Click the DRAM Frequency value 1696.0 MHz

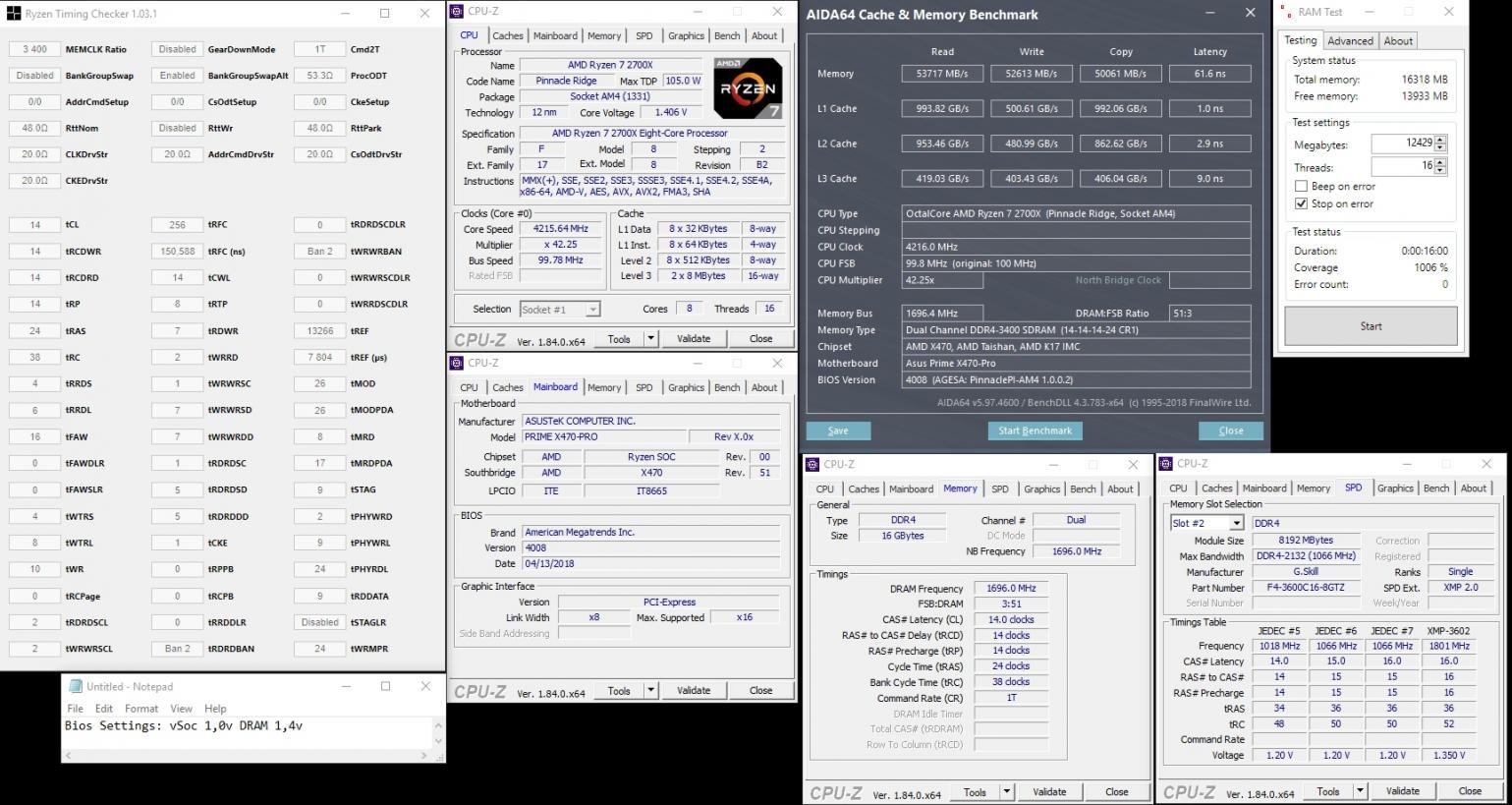pyautogui.click(x=1011, y=588)
